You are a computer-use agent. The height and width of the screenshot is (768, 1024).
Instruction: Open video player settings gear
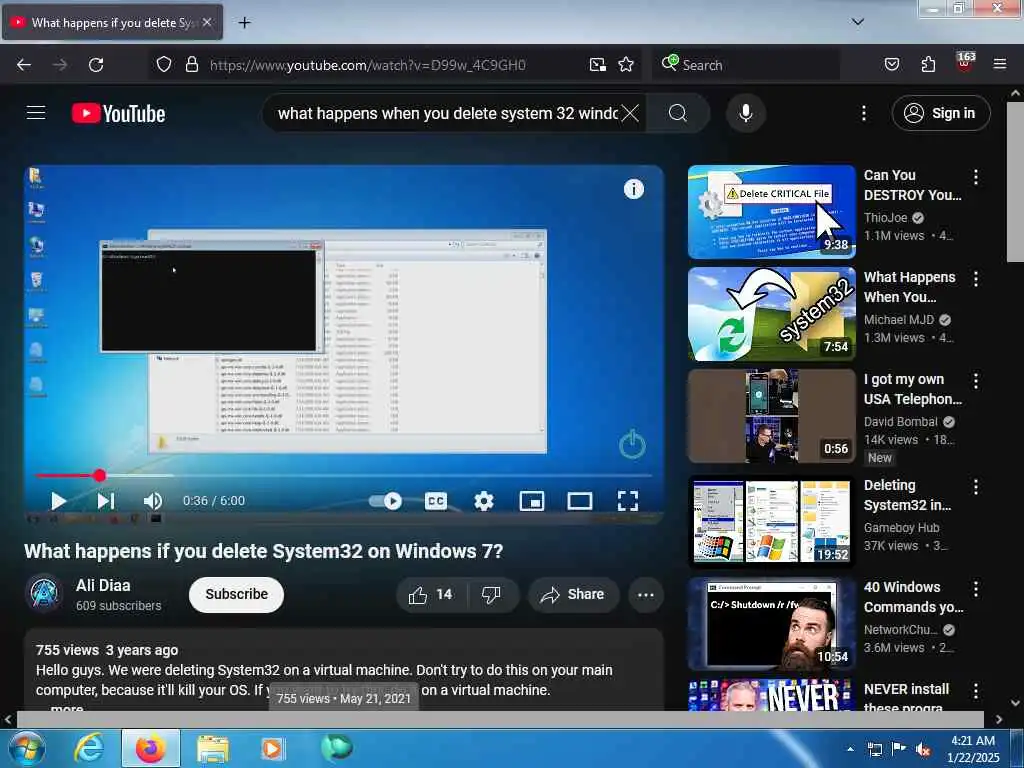click(x=483, y=501)
